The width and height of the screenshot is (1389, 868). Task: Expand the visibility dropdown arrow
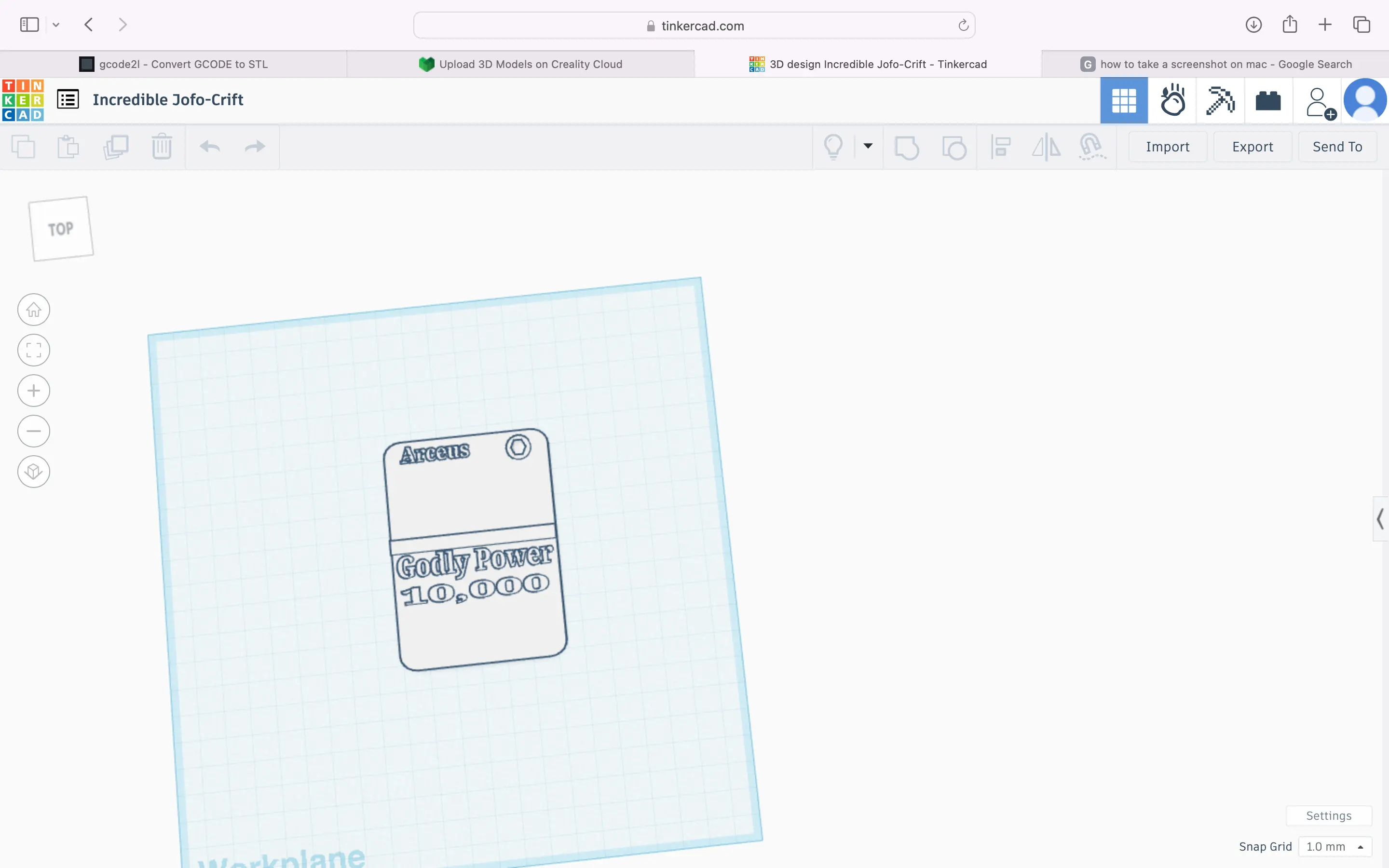pos(868,146)
